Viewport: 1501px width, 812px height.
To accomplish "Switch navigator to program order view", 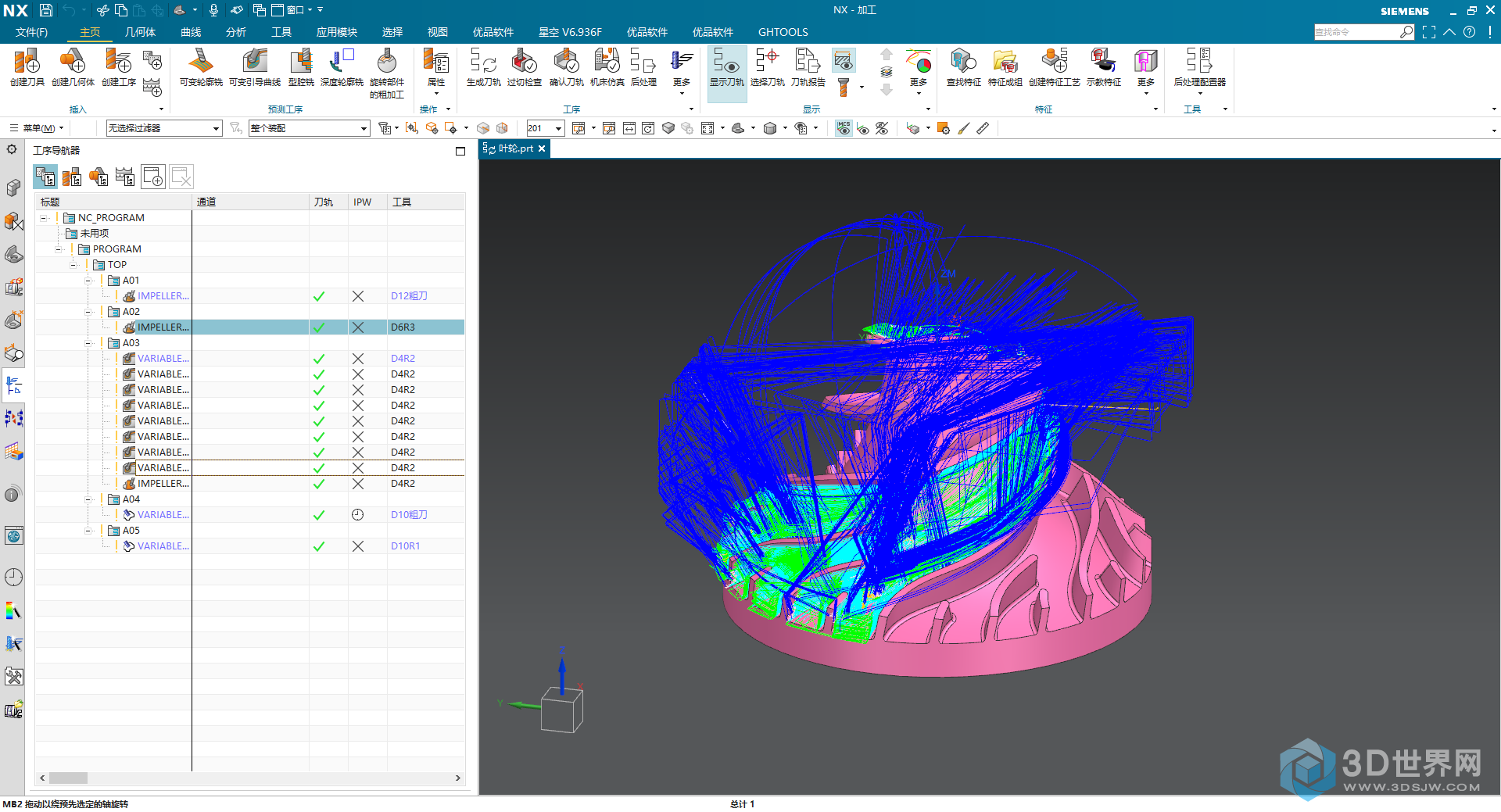I will [x=45, y=177].
